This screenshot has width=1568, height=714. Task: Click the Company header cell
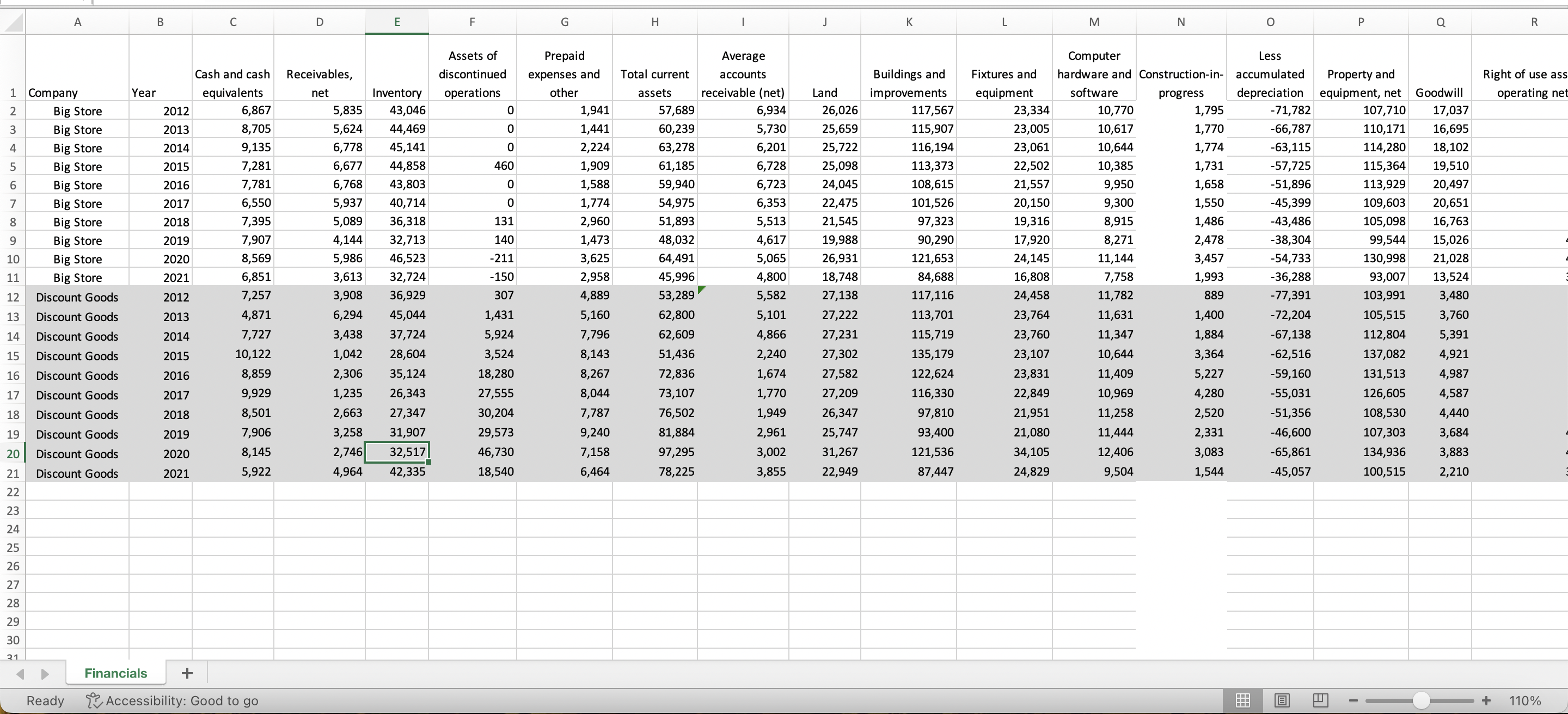click(x=77, y=68)
